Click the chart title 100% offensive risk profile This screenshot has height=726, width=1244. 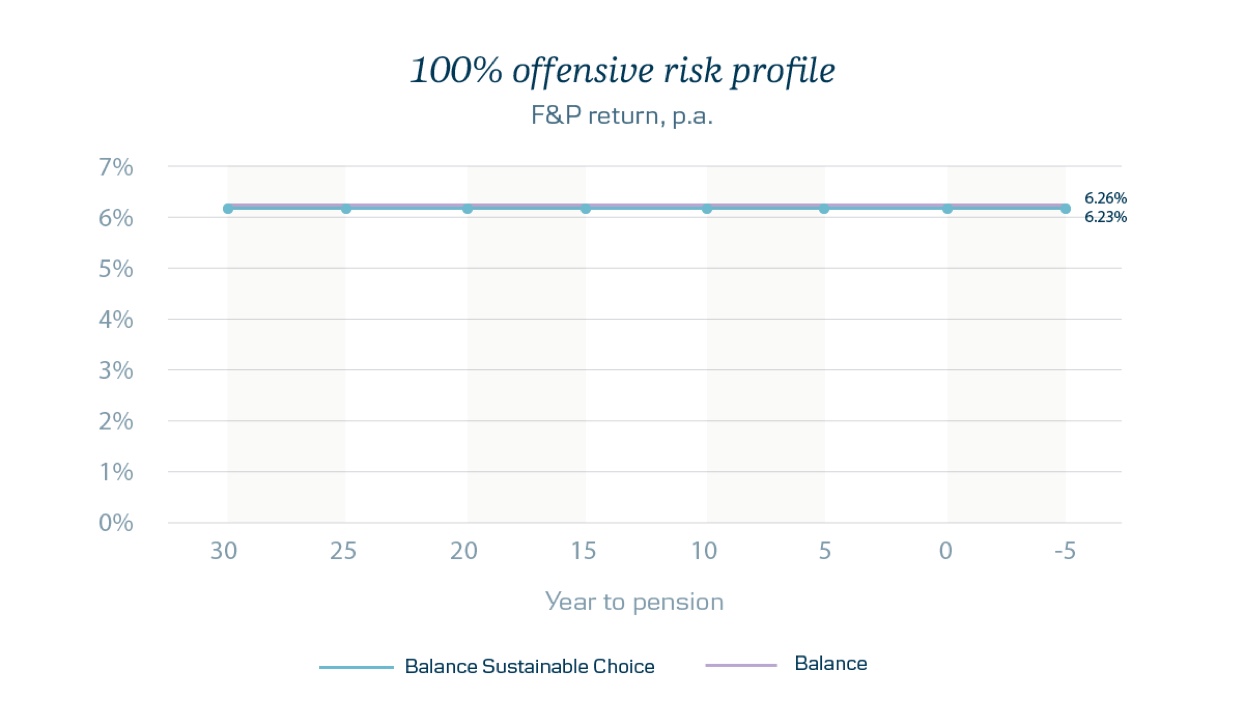[x=622, y=71]
